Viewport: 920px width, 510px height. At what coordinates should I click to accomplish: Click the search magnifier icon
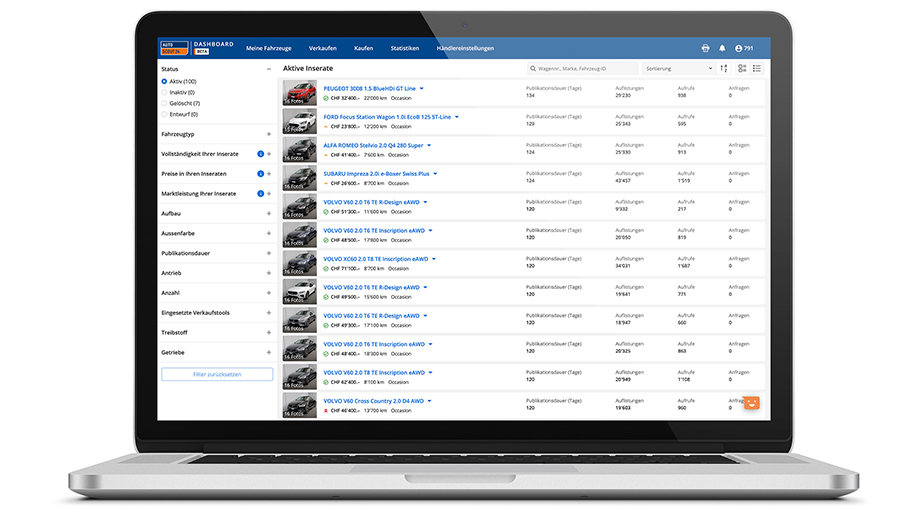coord(533,69)
